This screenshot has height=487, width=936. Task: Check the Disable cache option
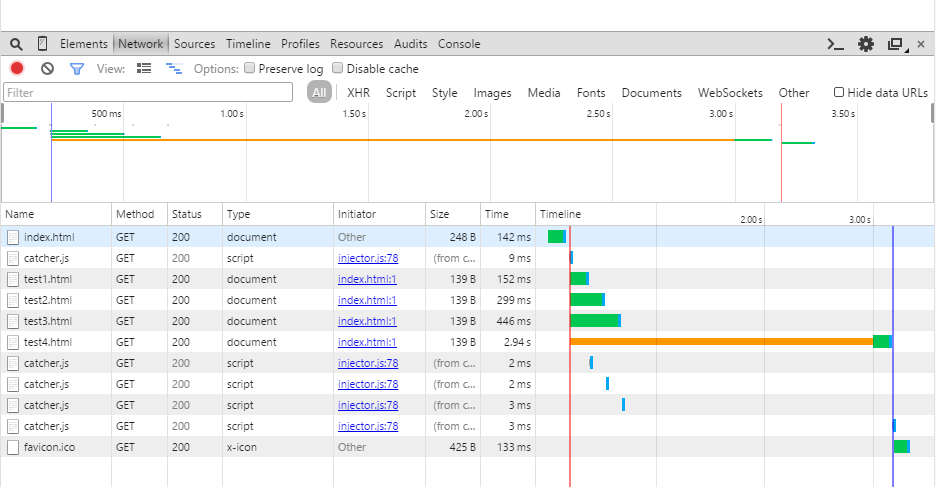point(337,69)
